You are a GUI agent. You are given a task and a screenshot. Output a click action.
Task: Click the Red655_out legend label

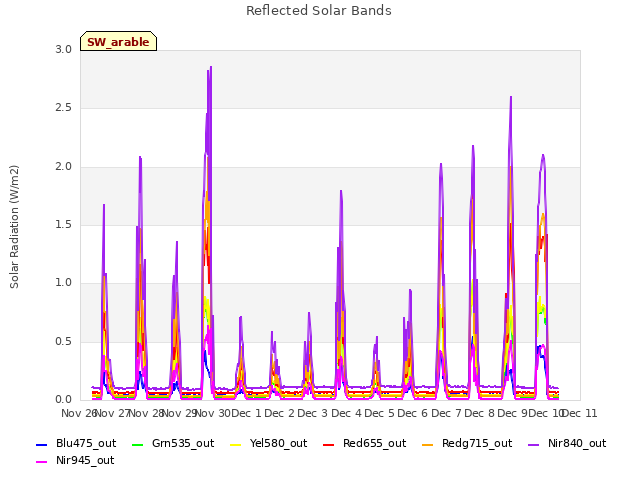pyautogui.click(x=374, y=443)
